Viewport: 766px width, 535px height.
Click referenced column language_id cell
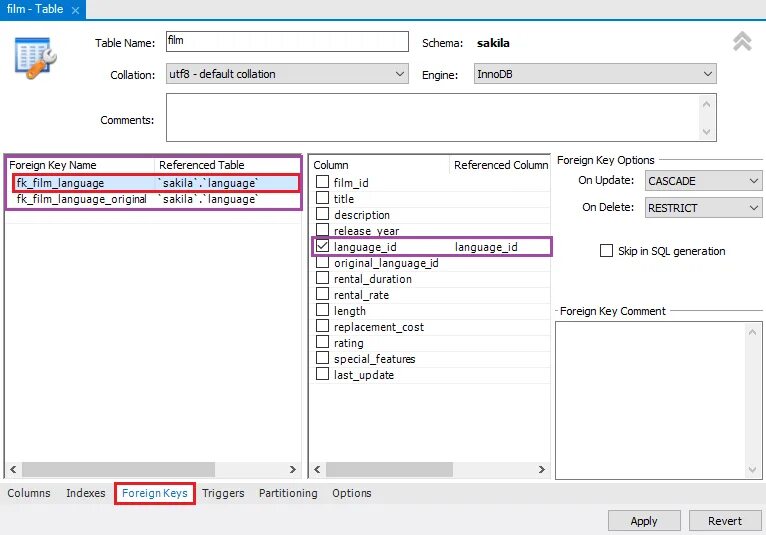coord(486,247)
